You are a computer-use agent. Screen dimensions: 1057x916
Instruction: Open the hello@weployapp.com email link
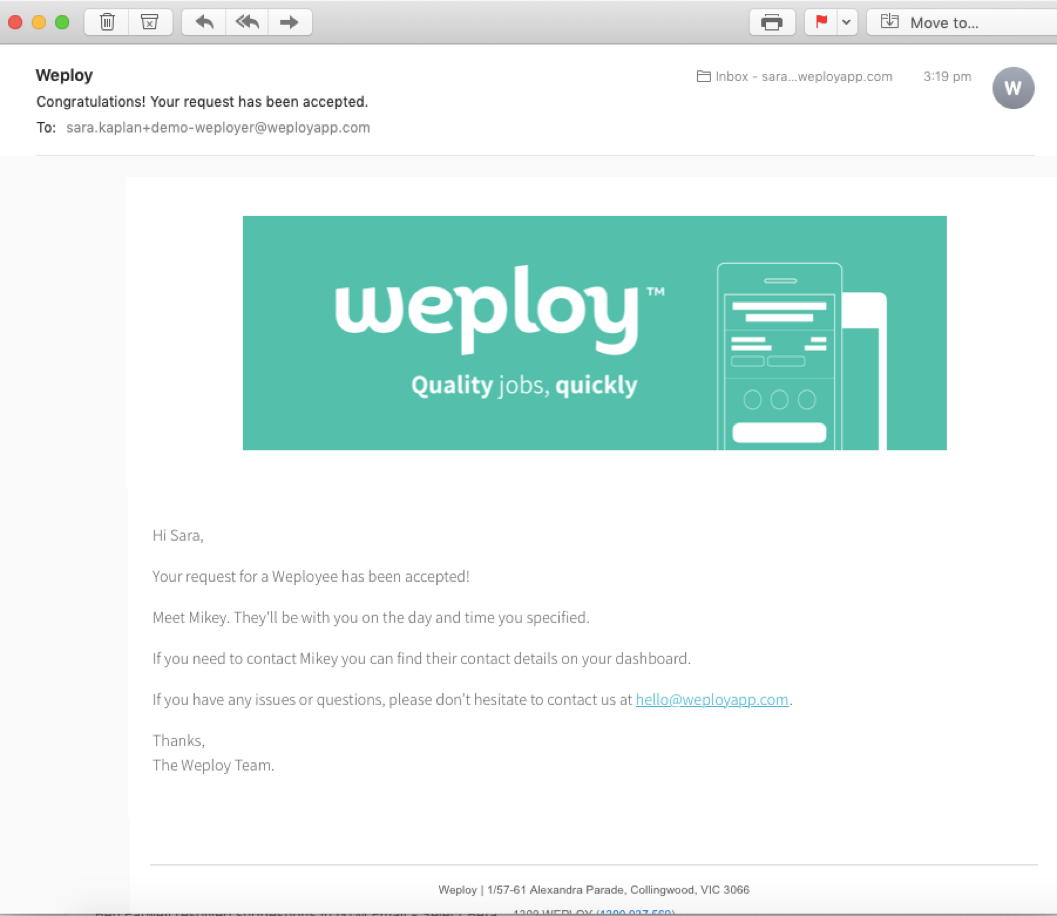click(x=712, y=700)
